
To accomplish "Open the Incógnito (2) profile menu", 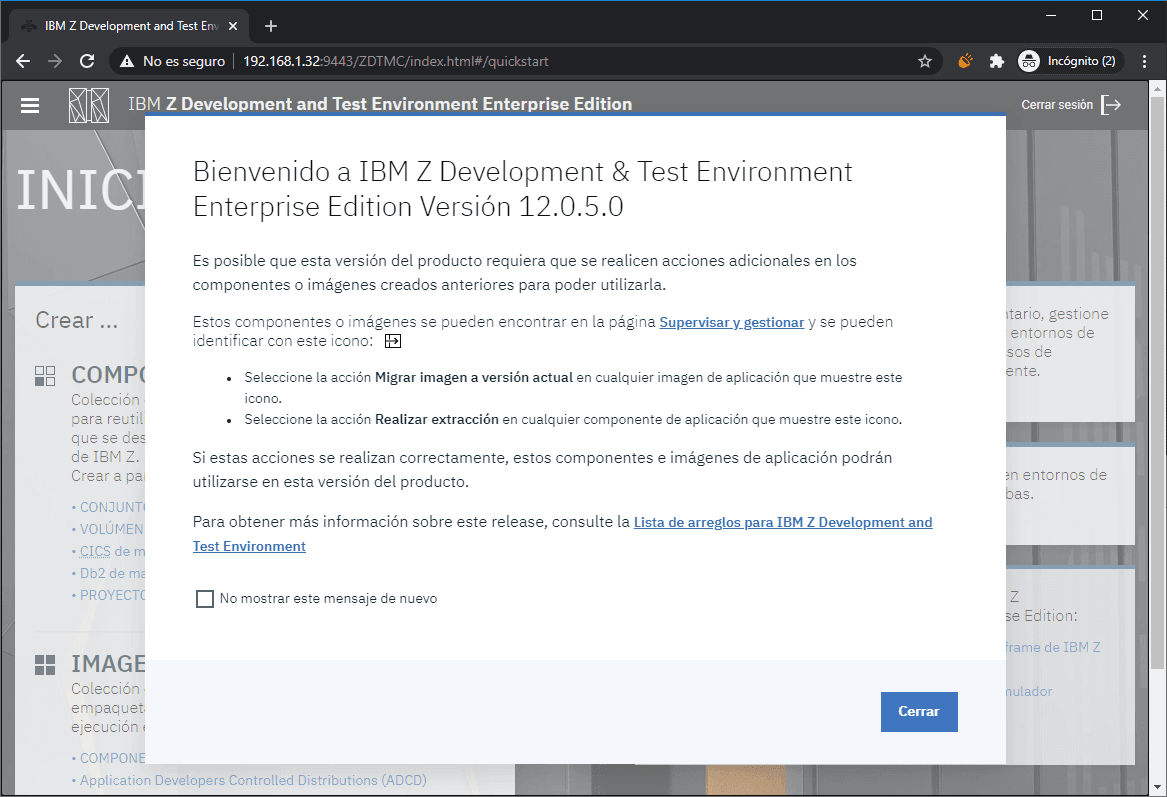I will pyautogui.click(x=1068, y=61).
